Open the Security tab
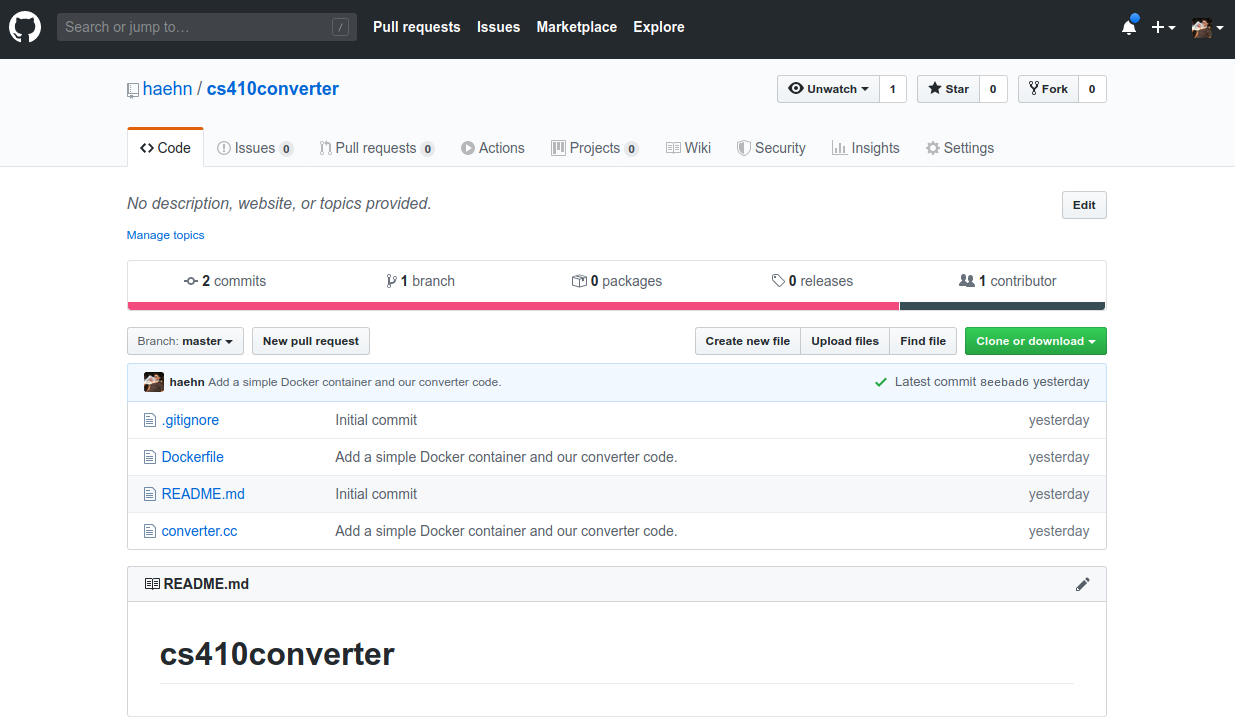The height and width of the screenshot is (724, 1235). (771, 148)
